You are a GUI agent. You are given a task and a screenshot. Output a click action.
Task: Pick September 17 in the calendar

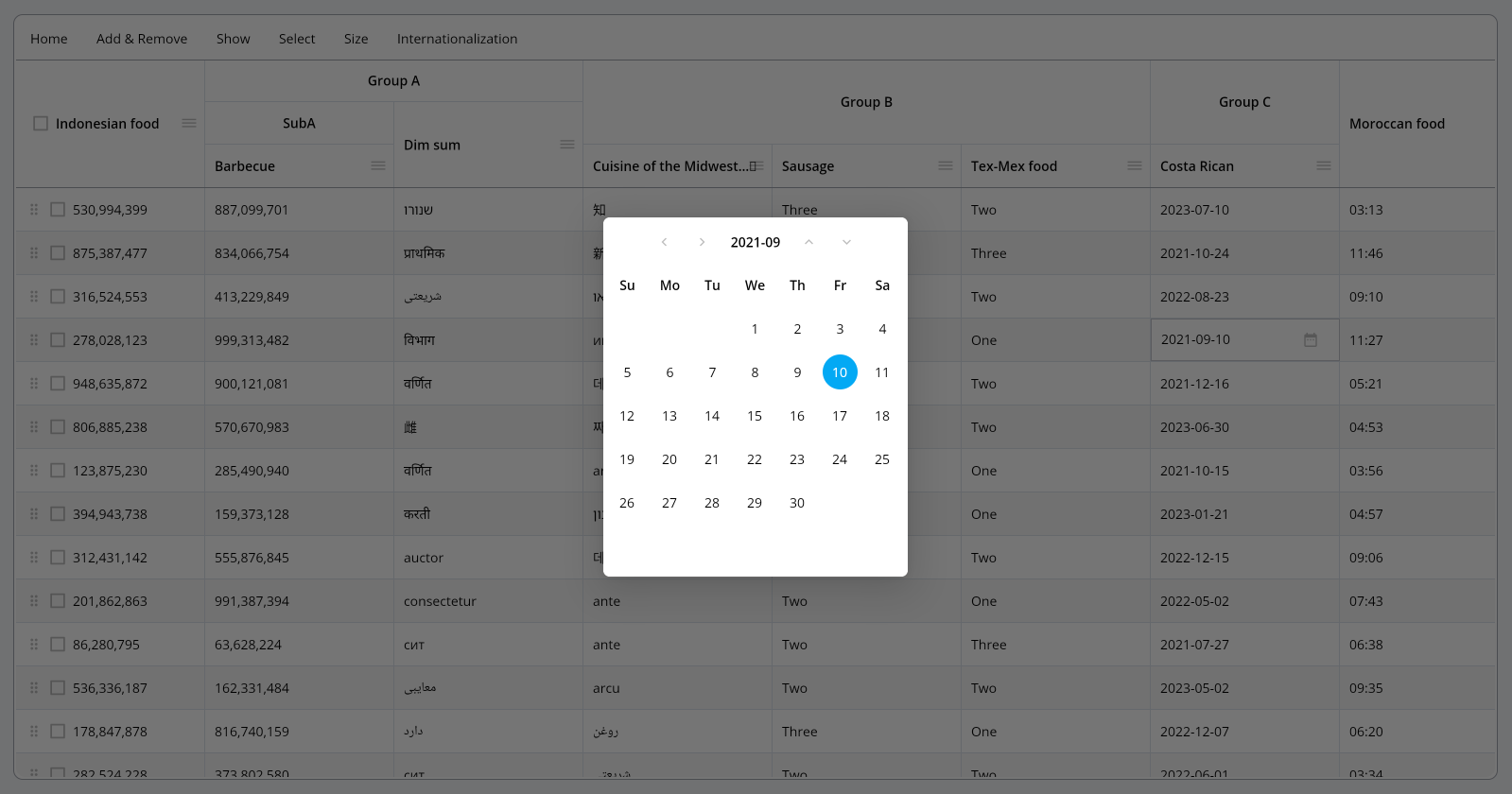pyautogui.click(x=840, y=416)
